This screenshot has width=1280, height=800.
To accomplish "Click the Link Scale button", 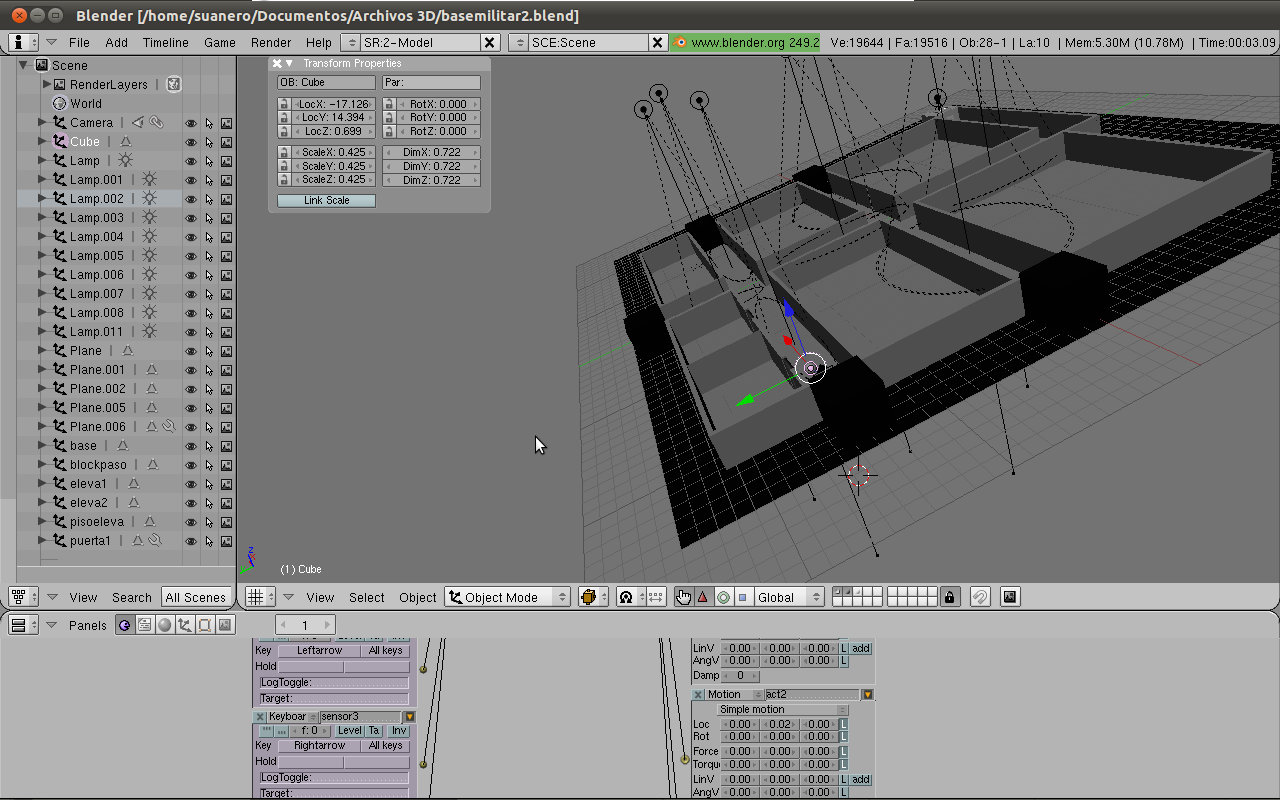I will point(326,200).
